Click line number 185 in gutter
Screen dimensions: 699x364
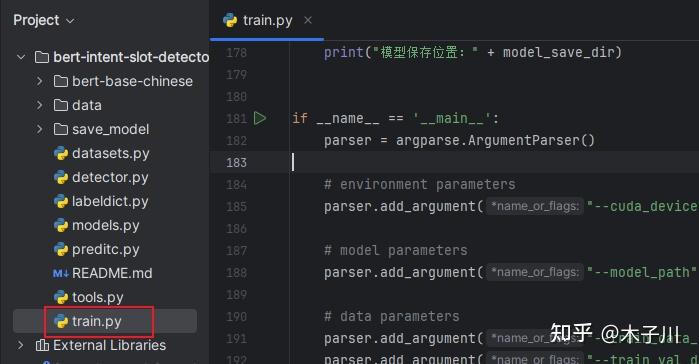coord(236,207)
